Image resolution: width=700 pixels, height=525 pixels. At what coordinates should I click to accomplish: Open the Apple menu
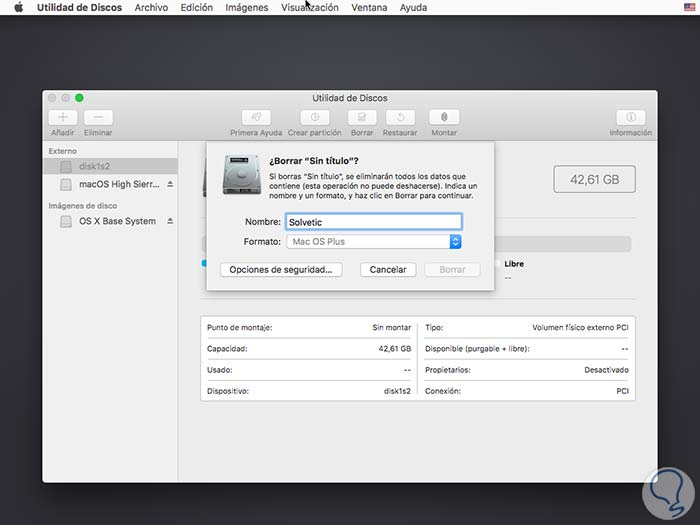[x=18, y=7]
